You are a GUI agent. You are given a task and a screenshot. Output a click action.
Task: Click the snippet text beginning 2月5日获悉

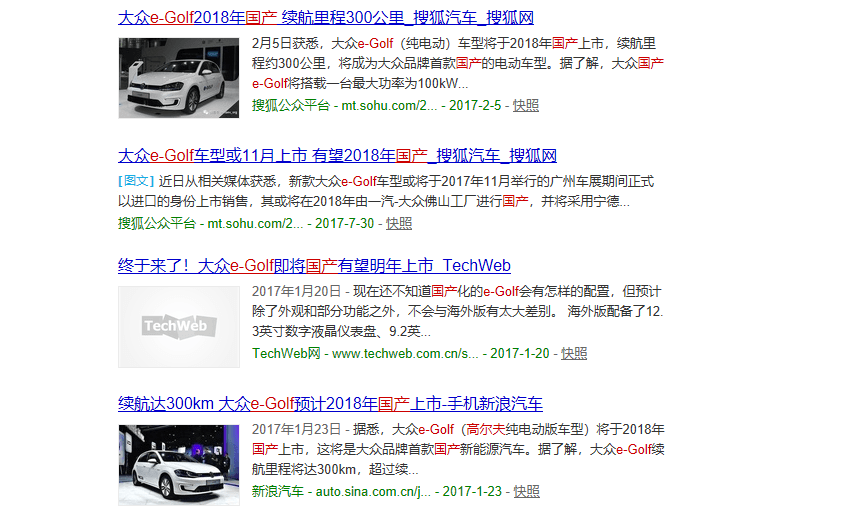pyautogui.click(x=458, y=63)
